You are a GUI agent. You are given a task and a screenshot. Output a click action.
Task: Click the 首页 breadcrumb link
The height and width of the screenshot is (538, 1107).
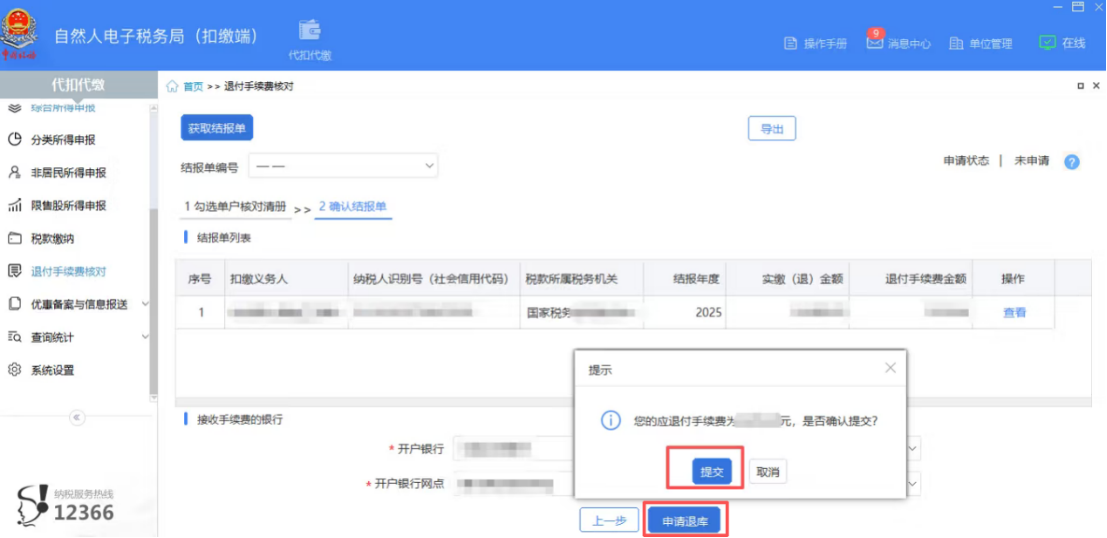(x=193, y=87)
